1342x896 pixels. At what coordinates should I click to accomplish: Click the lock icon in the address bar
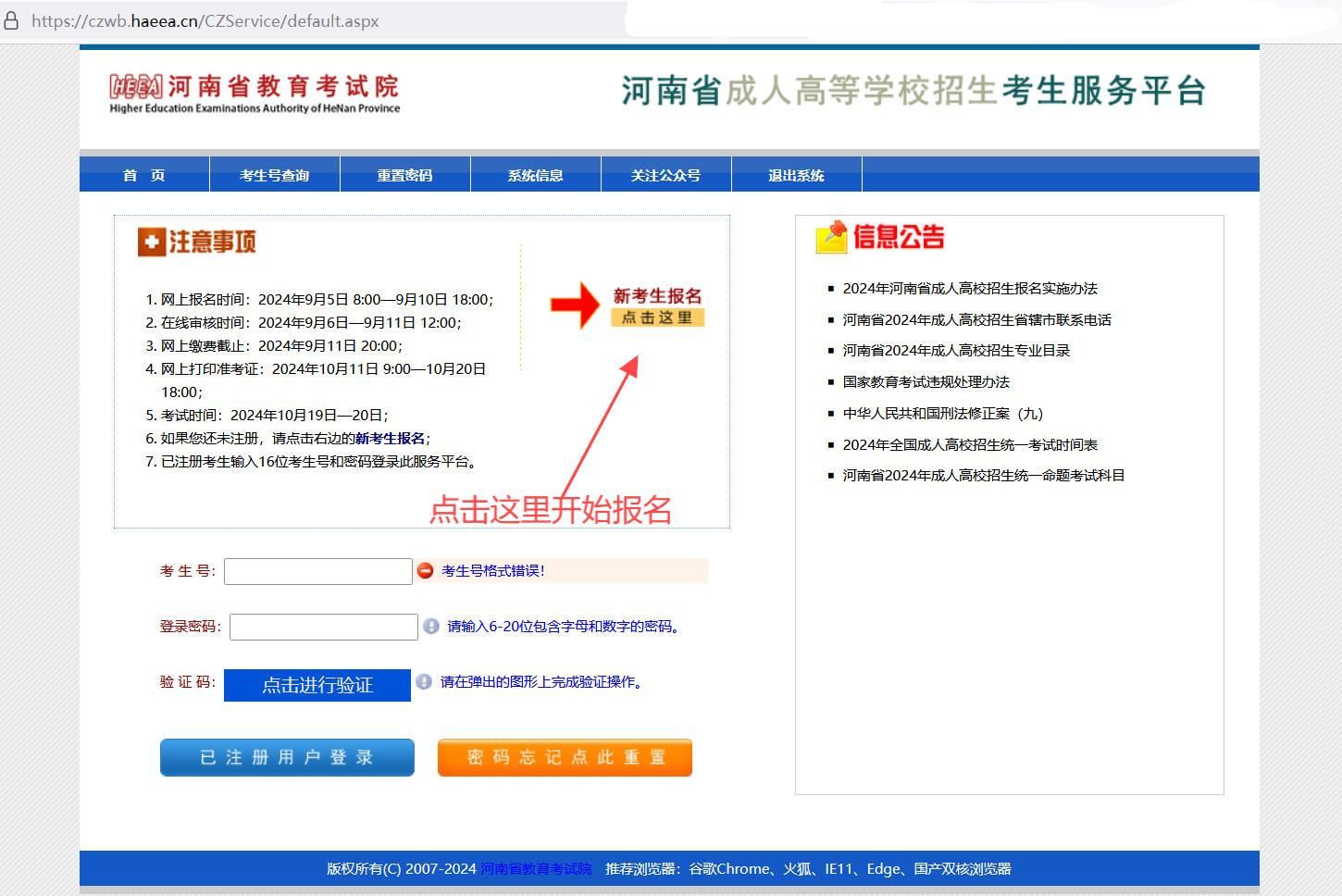[x=12, y=20]
